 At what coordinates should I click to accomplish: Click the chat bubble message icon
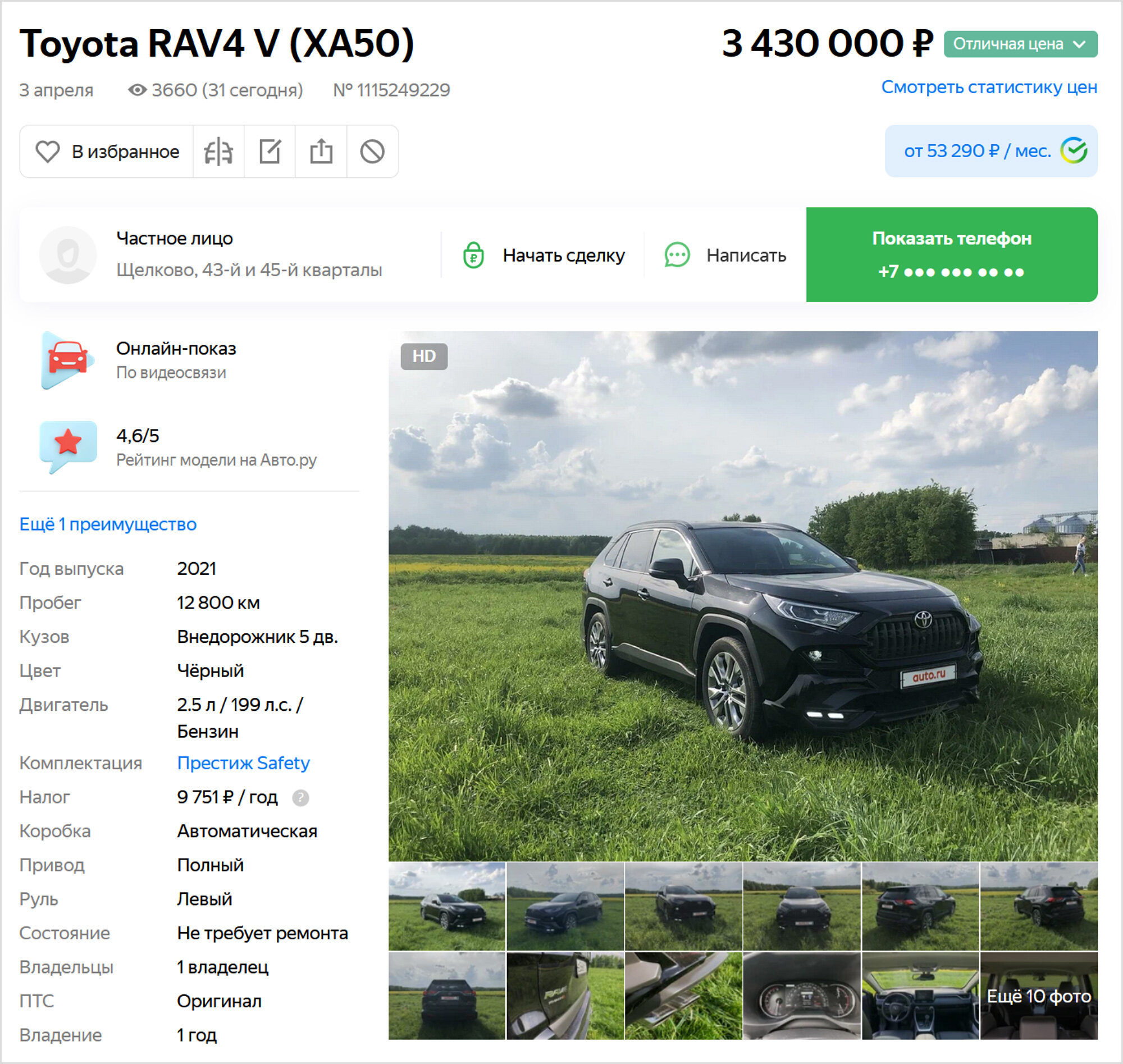677,255
